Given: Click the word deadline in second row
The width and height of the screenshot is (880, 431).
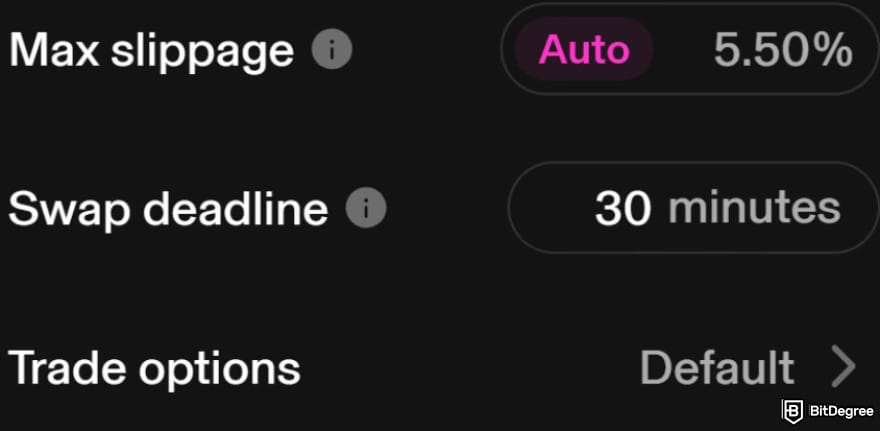Looking at the screenshot, I should [236, 208].
